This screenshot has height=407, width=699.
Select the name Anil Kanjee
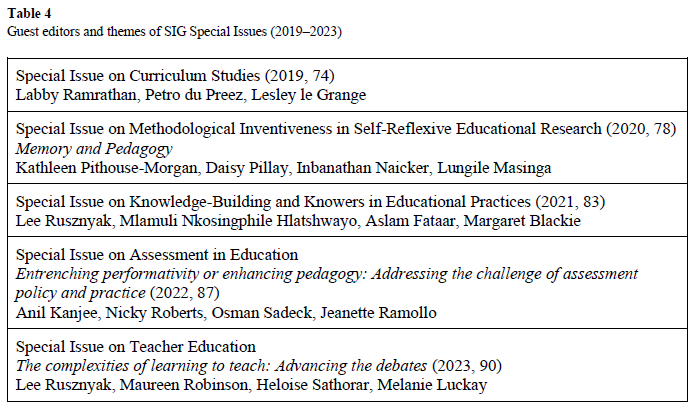pos(55,311)
